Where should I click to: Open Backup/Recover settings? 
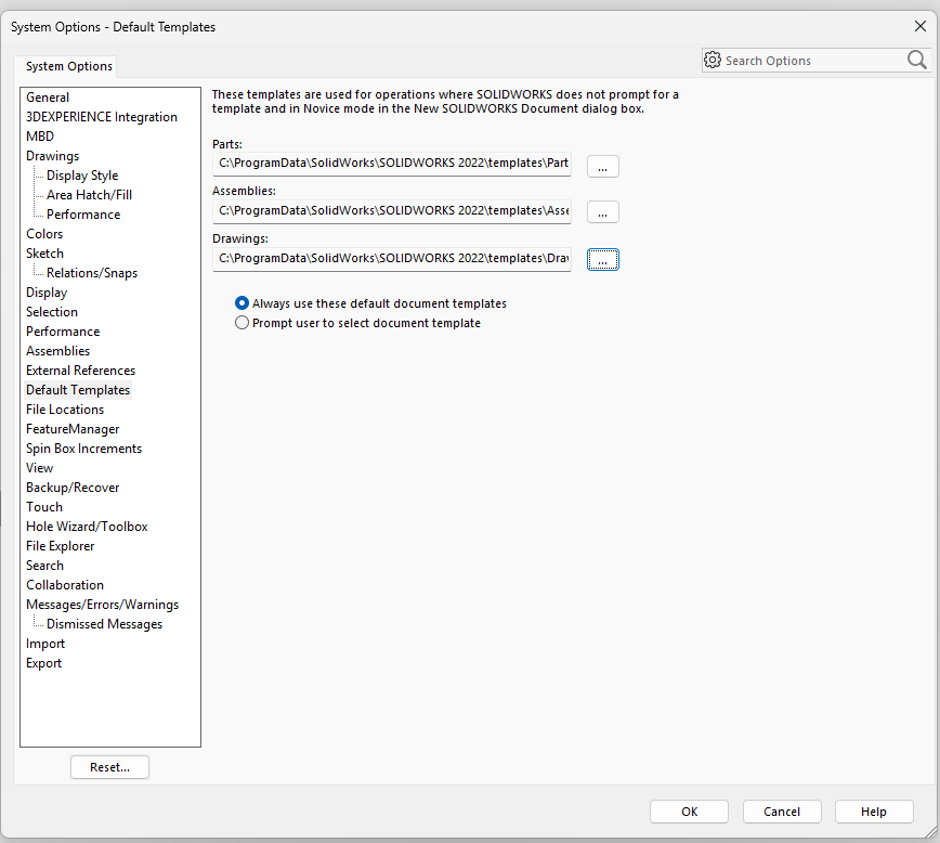[73, 487]
